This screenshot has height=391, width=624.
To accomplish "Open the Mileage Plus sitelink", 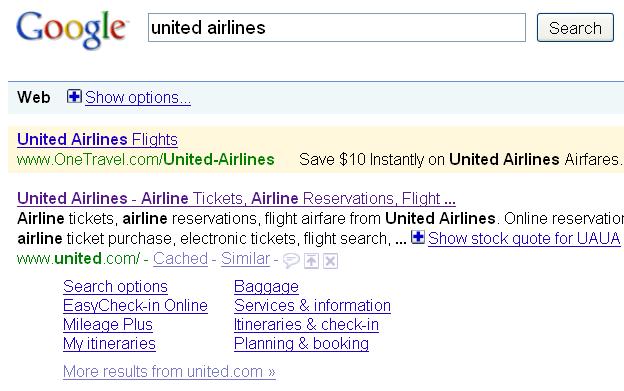I will click(108, 325).
